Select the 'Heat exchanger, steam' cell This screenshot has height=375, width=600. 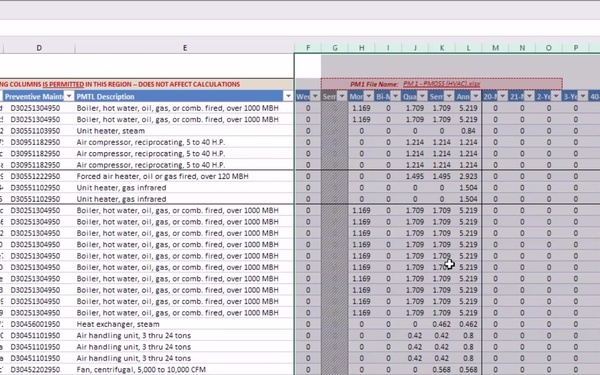click(184, 324)
